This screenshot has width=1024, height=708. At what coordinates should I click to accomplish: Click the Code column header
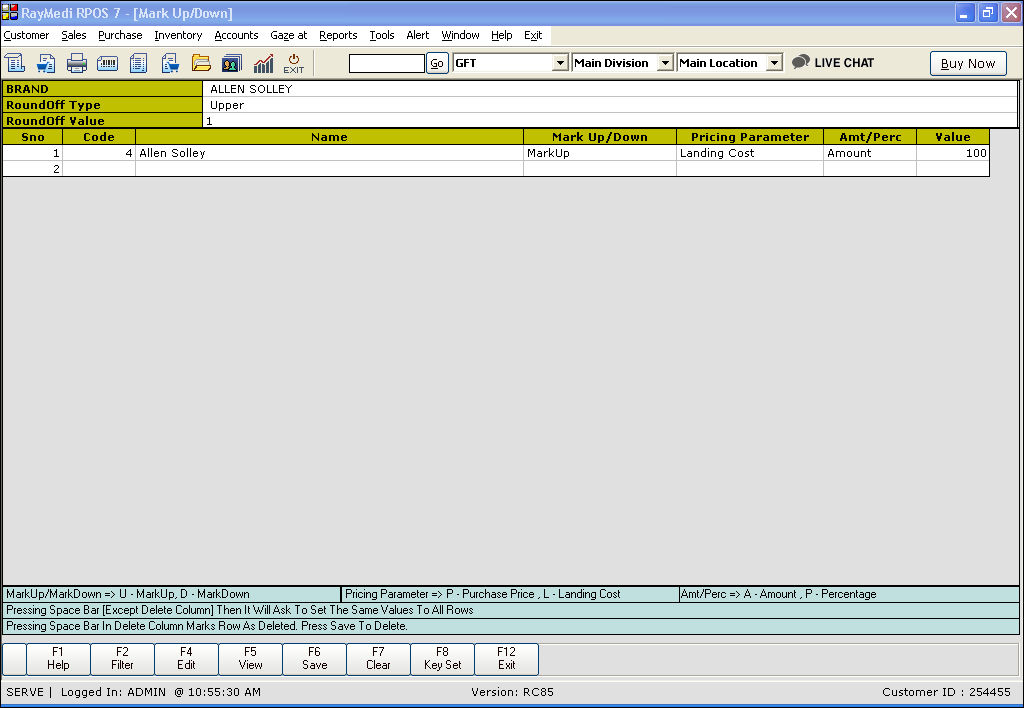[99, 137]
